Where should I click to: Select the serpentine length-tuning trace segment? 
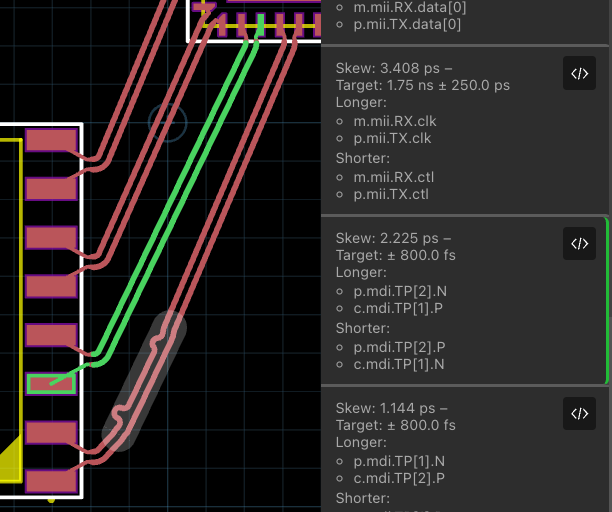147,381
